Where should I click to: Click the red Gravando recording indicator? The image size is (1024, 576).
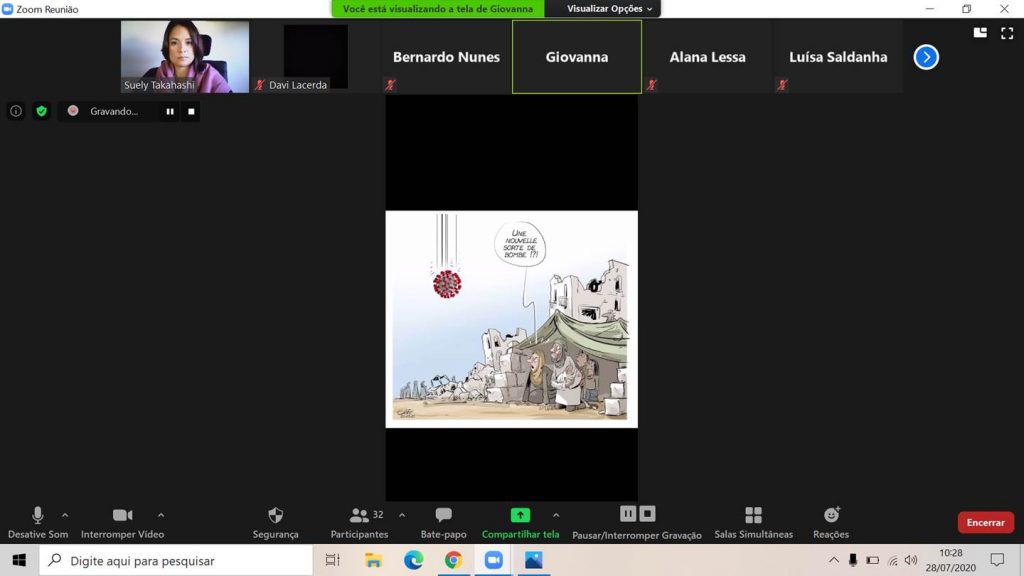click(73, 111)
